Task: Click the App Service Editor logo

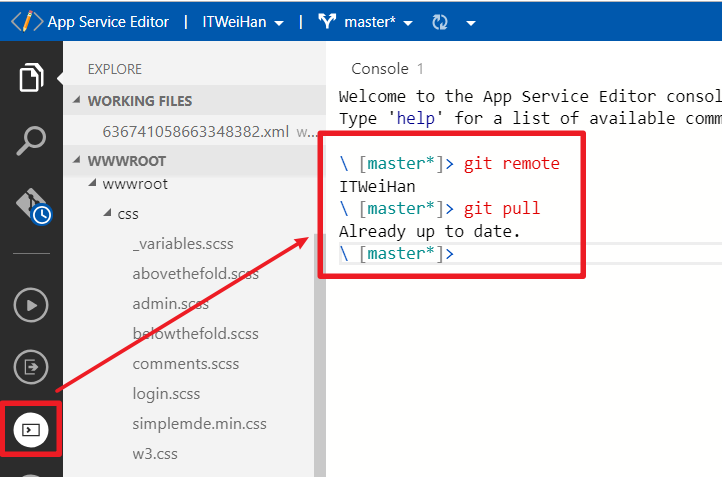Action: tap(27, 21)
